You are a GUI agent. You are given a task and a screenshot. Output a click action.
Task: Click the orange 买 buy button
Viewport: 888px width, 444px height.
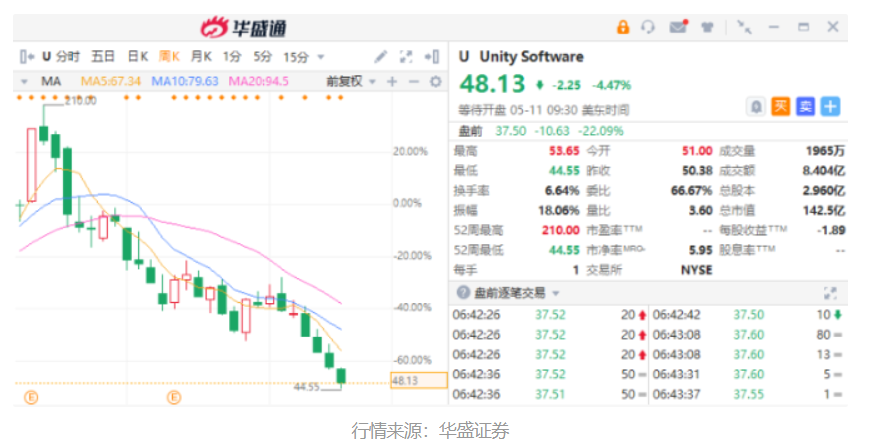[x=780, y=106]
